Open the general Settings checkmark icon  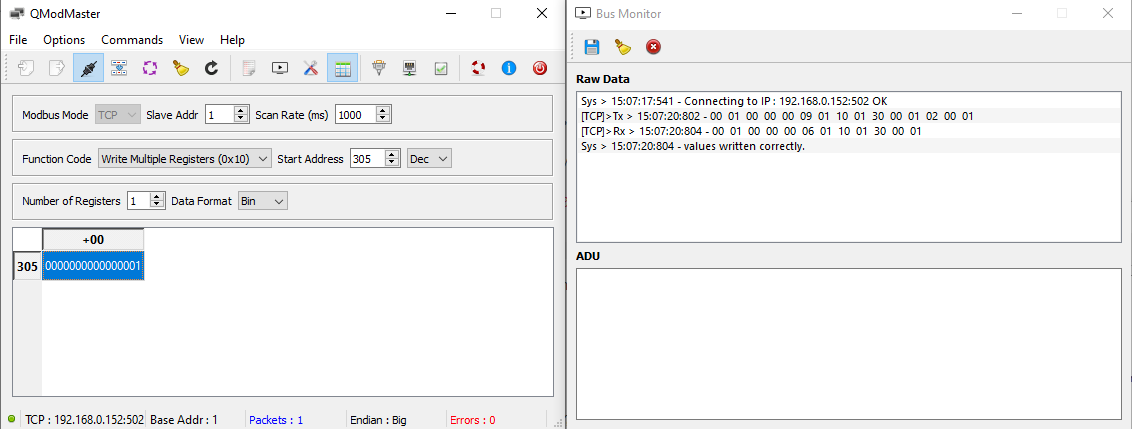[440, 68]
